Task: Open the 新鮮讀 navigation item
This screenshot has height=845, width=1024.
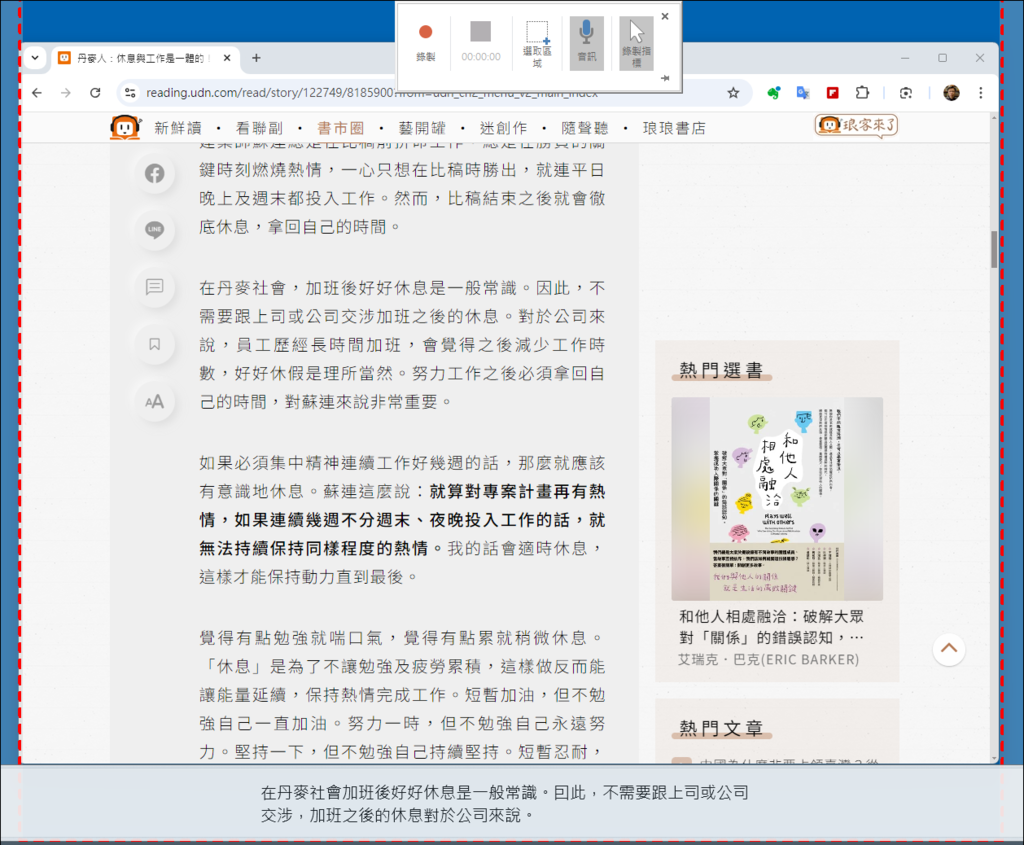Action: tap(178, 128)
